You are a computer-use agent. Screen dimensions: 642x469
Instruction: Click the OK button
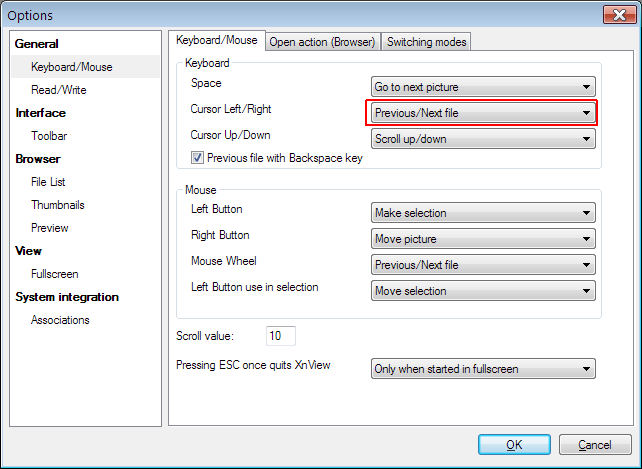[514, 445]
